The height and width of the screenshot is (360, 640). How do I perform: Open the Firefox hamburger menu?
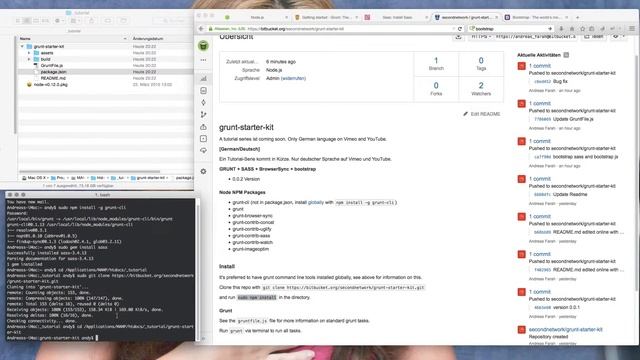pos(632,29)
